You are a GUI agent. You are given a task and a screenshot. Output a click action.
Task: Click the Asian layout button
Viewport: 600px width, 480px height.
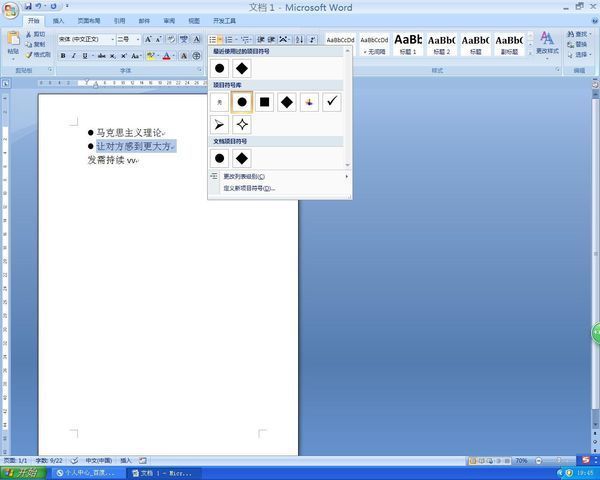click(x=283, y=39)
